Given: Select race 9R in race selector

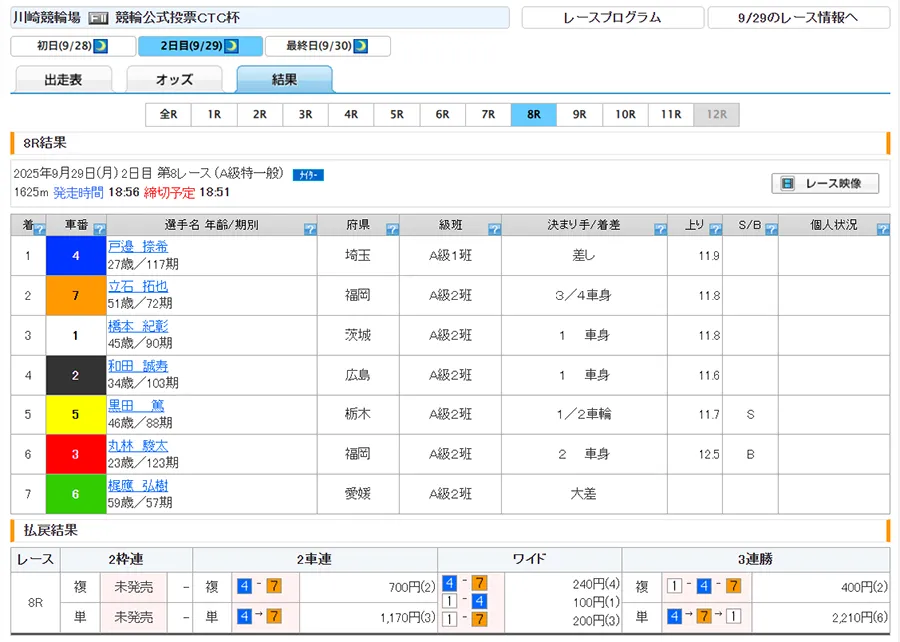Looking at the screenshot, I should click(x=579, y=115).
